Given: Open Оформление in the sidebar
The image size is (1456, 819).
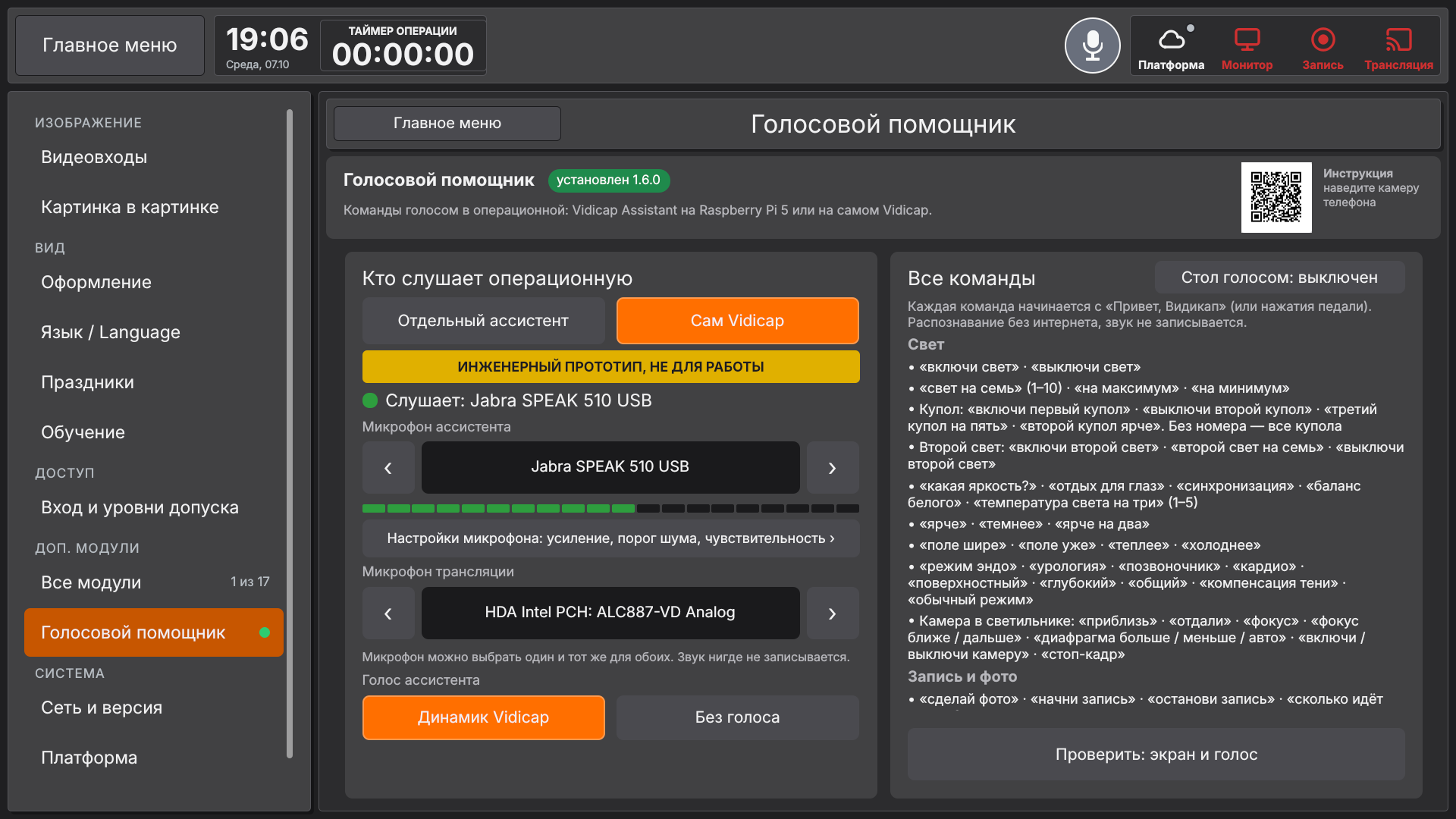Looking at the screenshot, I should [154, 282].
